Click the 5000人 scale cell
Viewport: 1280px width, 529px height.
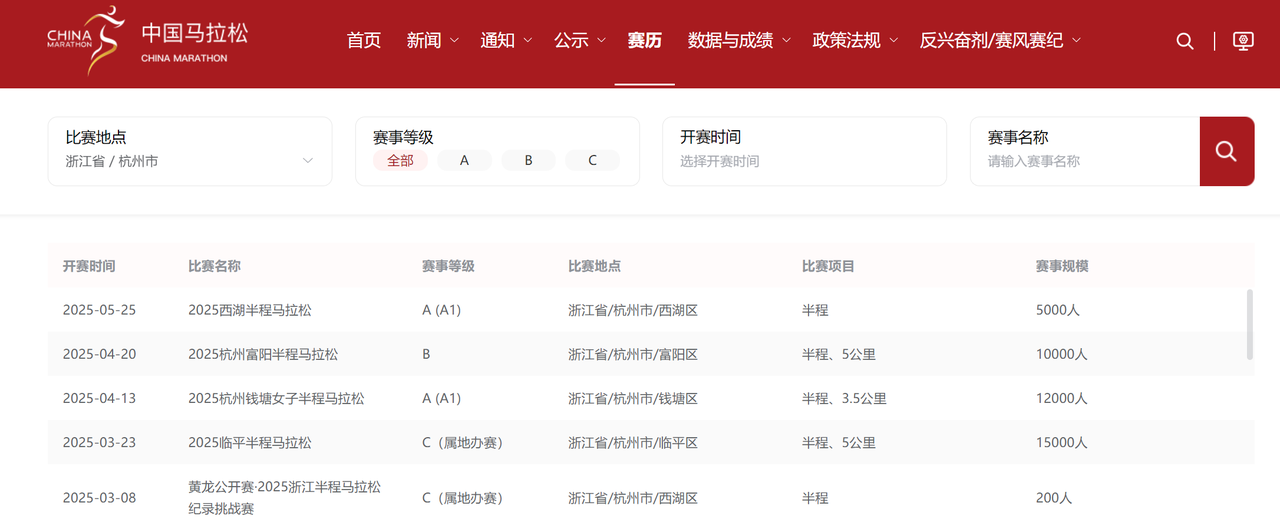pos(1058,310)
